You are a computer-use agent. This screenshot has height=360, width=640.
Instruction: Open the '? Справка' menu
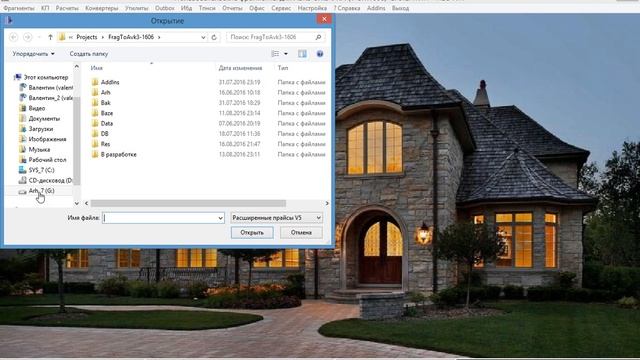click(x=347, y=8)
